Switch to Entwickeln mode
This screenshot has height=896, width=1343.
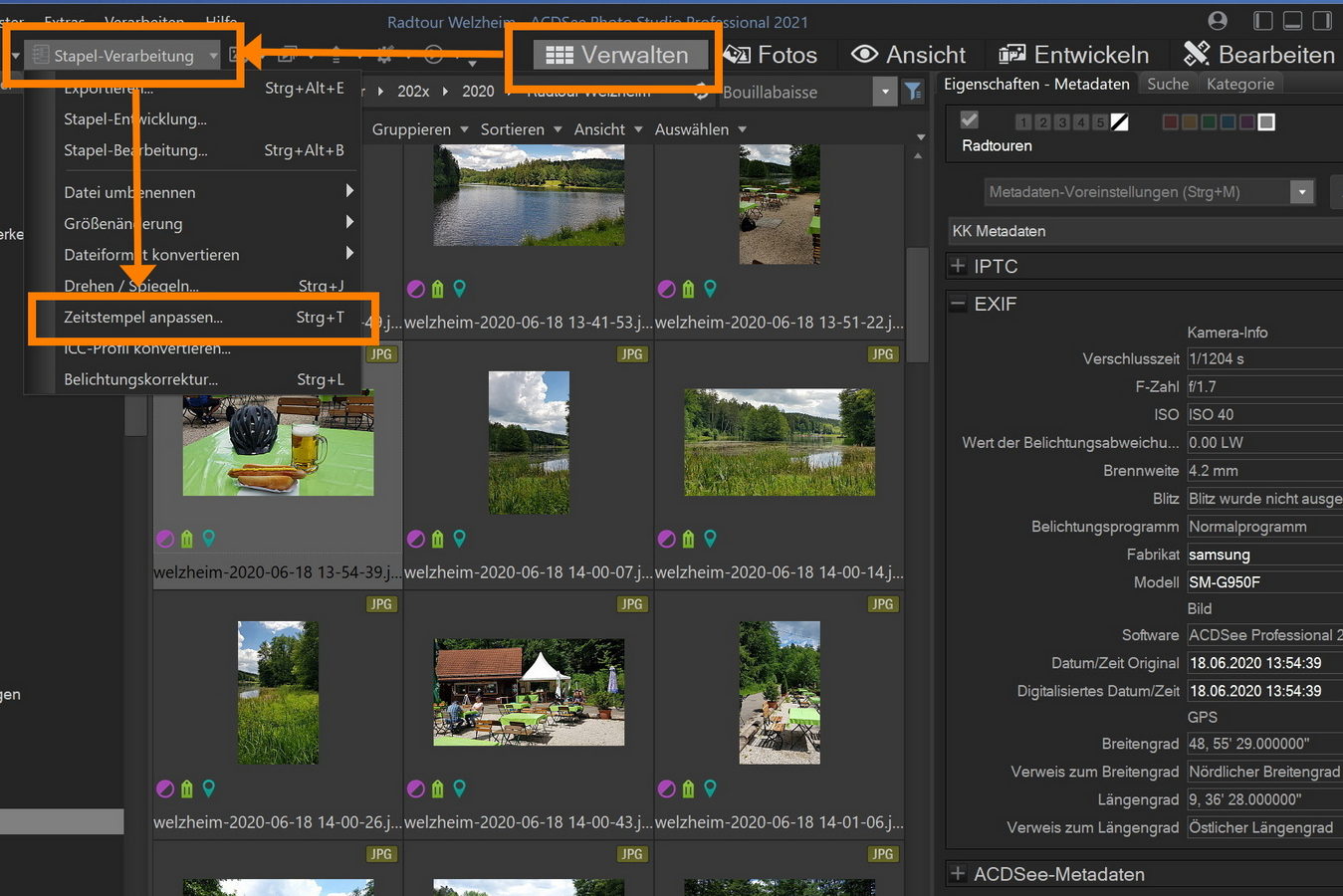pos(1073,55)
